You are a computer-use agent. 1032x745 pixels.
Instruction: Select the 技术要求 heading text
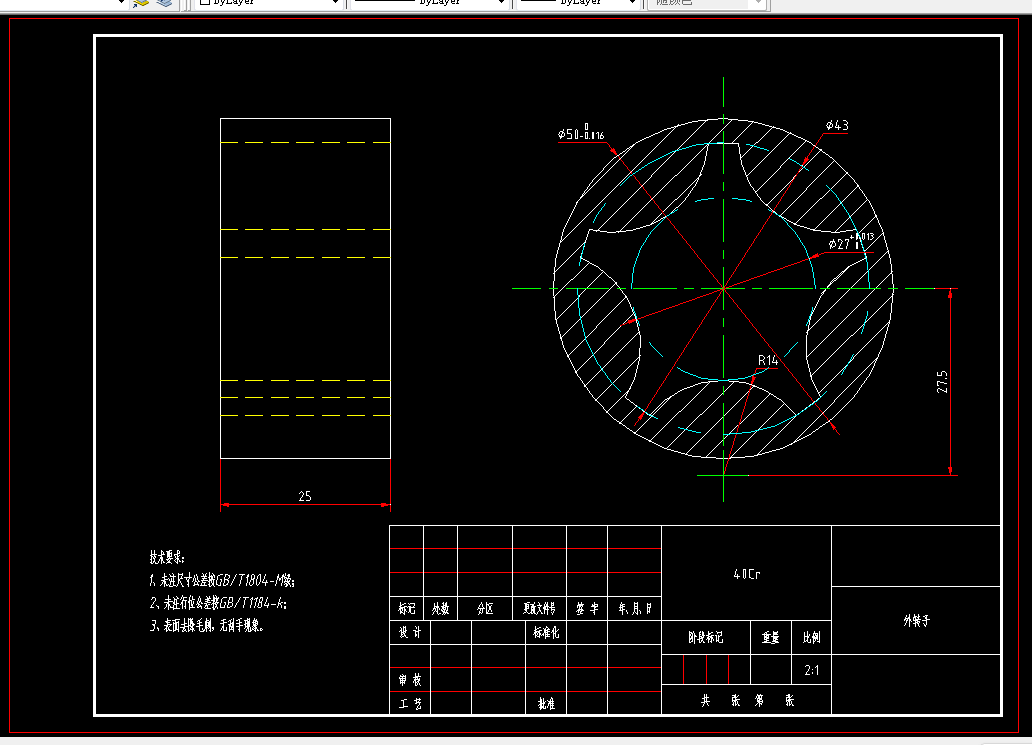pyautogui.click(x=167, y=557)
